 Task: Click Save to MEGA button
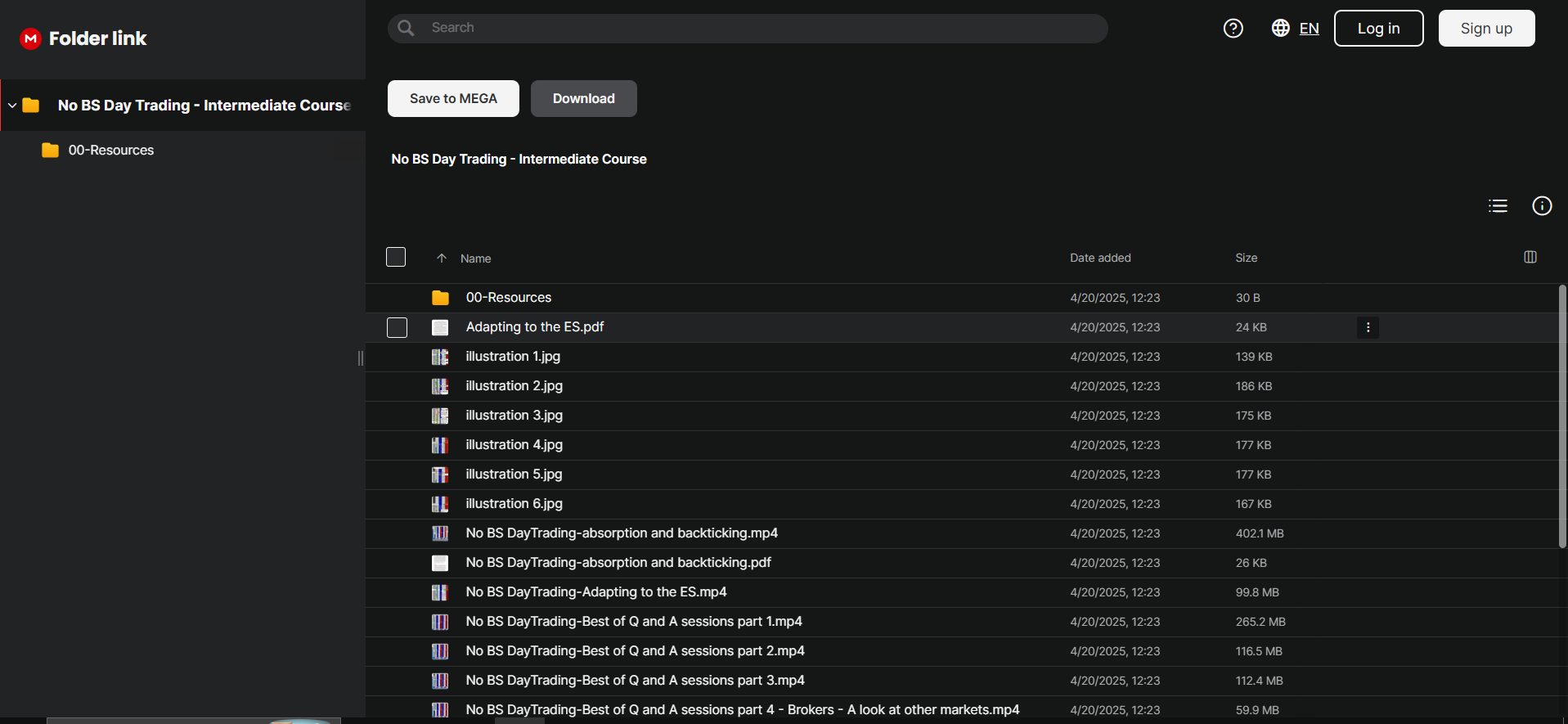453,98
